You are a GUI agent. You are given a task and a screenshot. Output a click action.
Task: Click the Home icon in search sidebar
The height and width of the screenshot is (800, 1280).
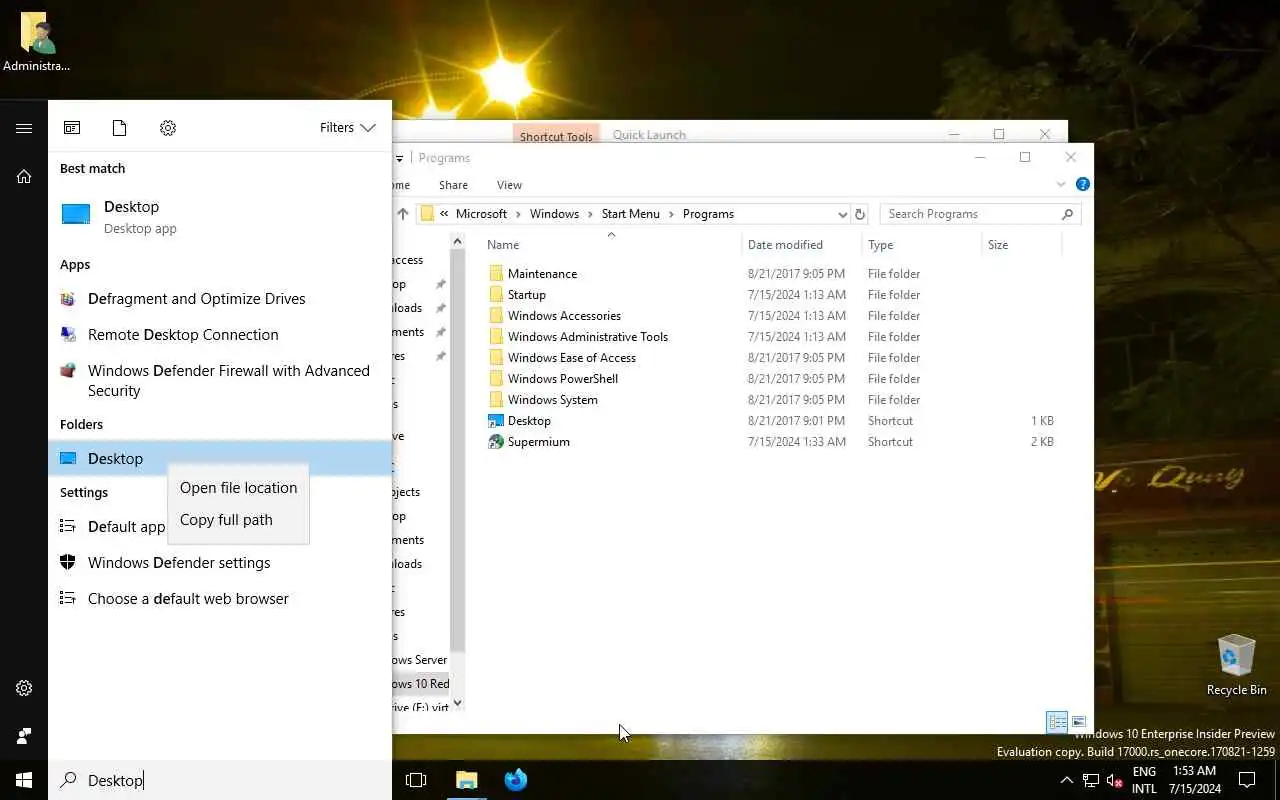click(24, 177)
